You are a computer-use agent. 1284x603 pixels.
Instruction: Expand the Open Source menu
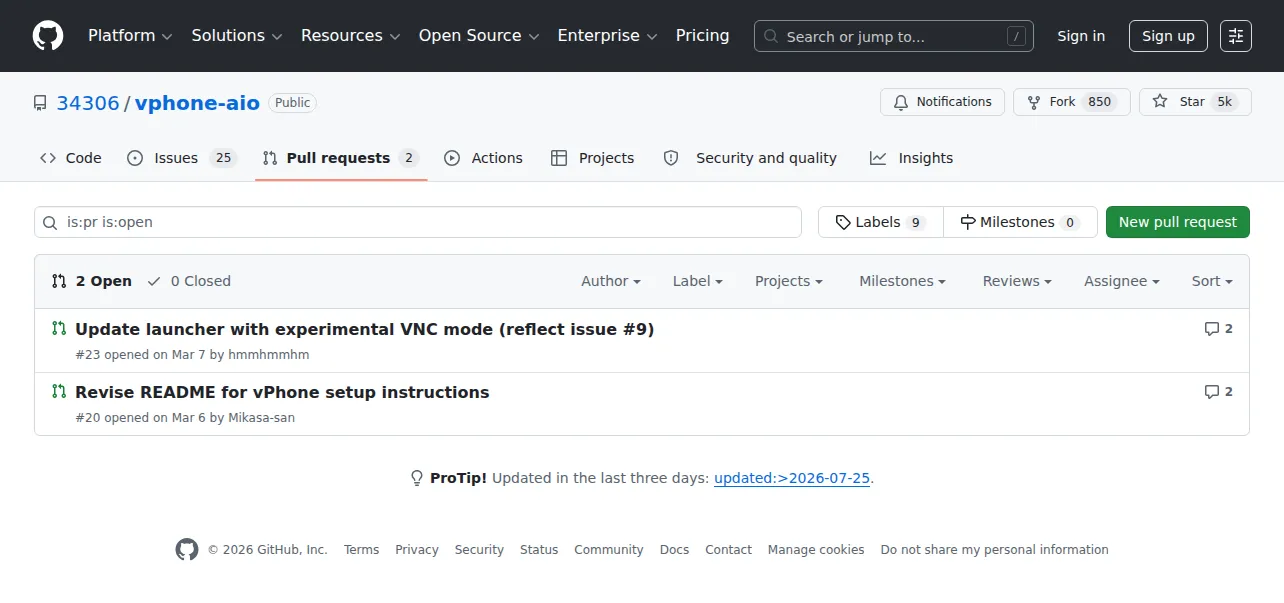click(x=479, y=36)
